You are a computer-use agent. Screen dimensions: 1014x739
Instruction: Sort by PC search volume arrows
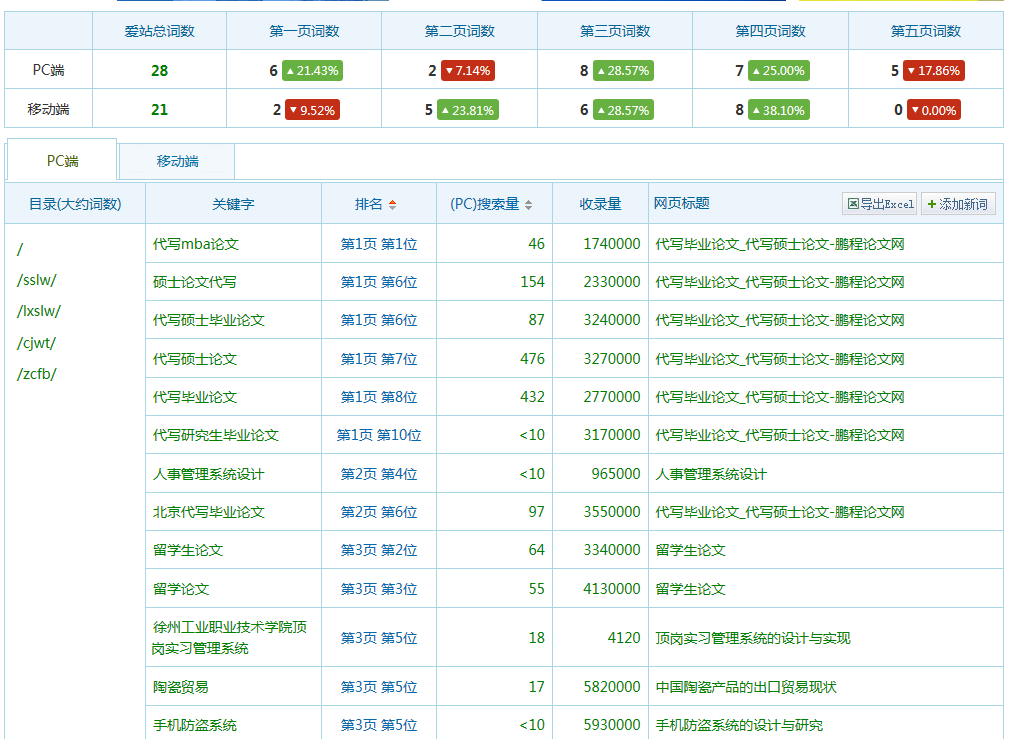[528, 204]
